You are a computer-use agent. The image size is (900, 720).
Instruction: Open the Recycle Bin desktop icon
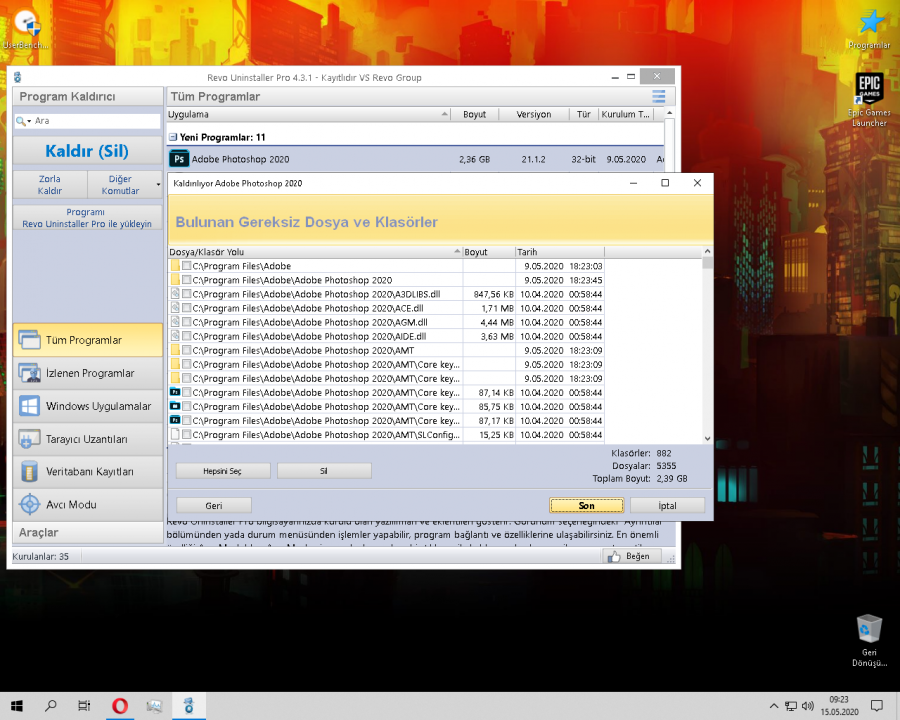click(x=869, y=629)
